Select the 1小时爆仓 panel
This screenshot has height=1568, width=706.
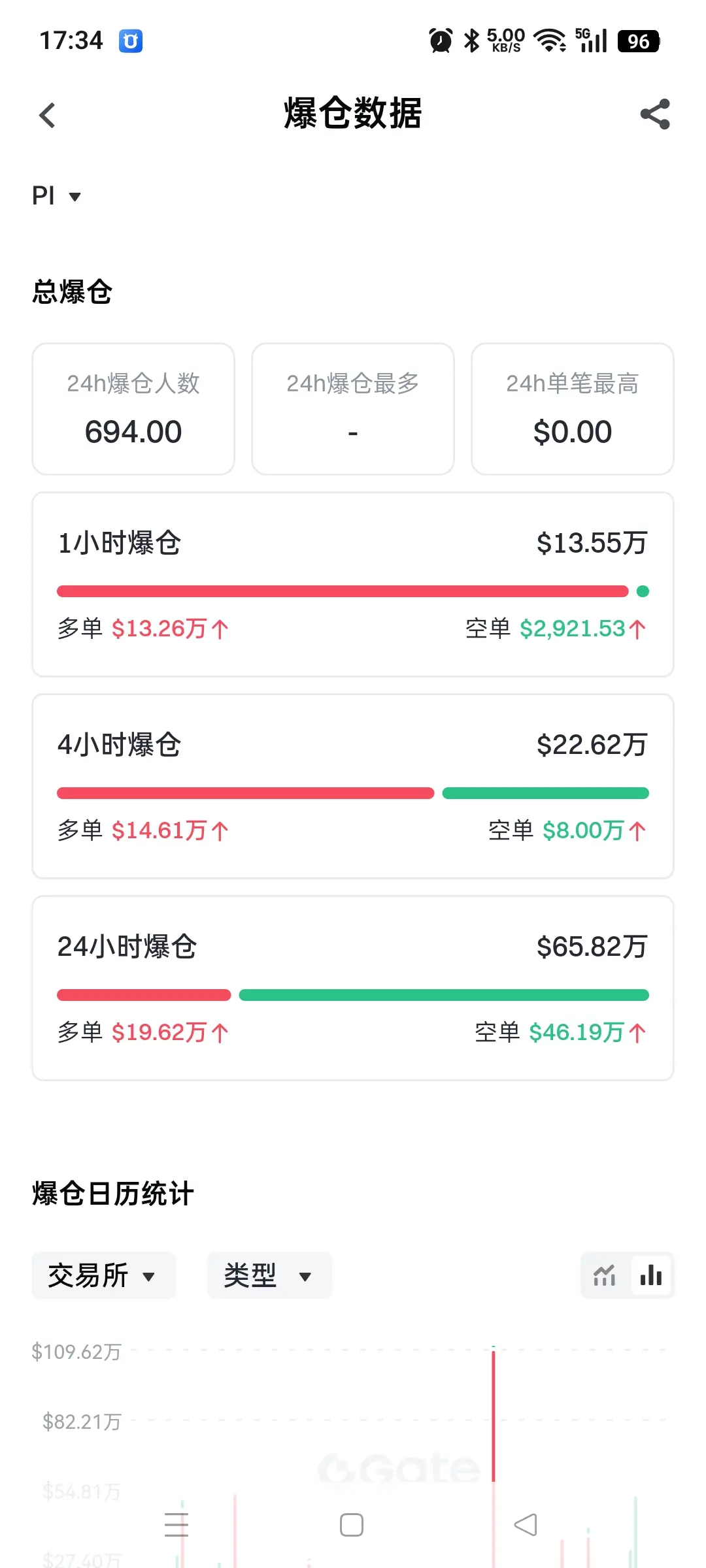coord(353,585)
